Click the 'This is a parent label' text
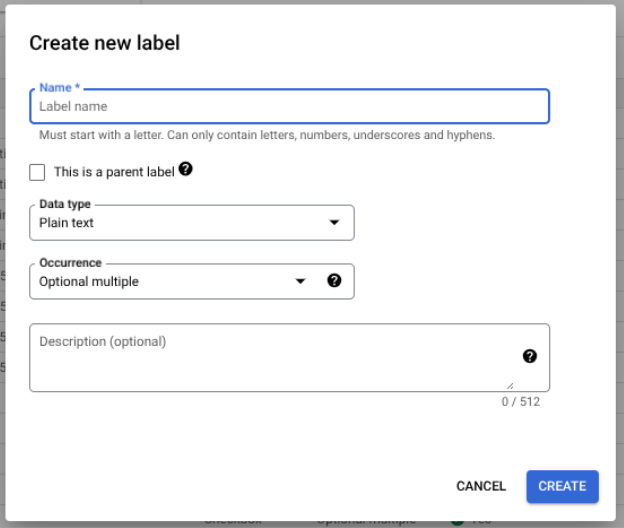Image resolution: width=624 pixels, height=528 pixels. 114,172
